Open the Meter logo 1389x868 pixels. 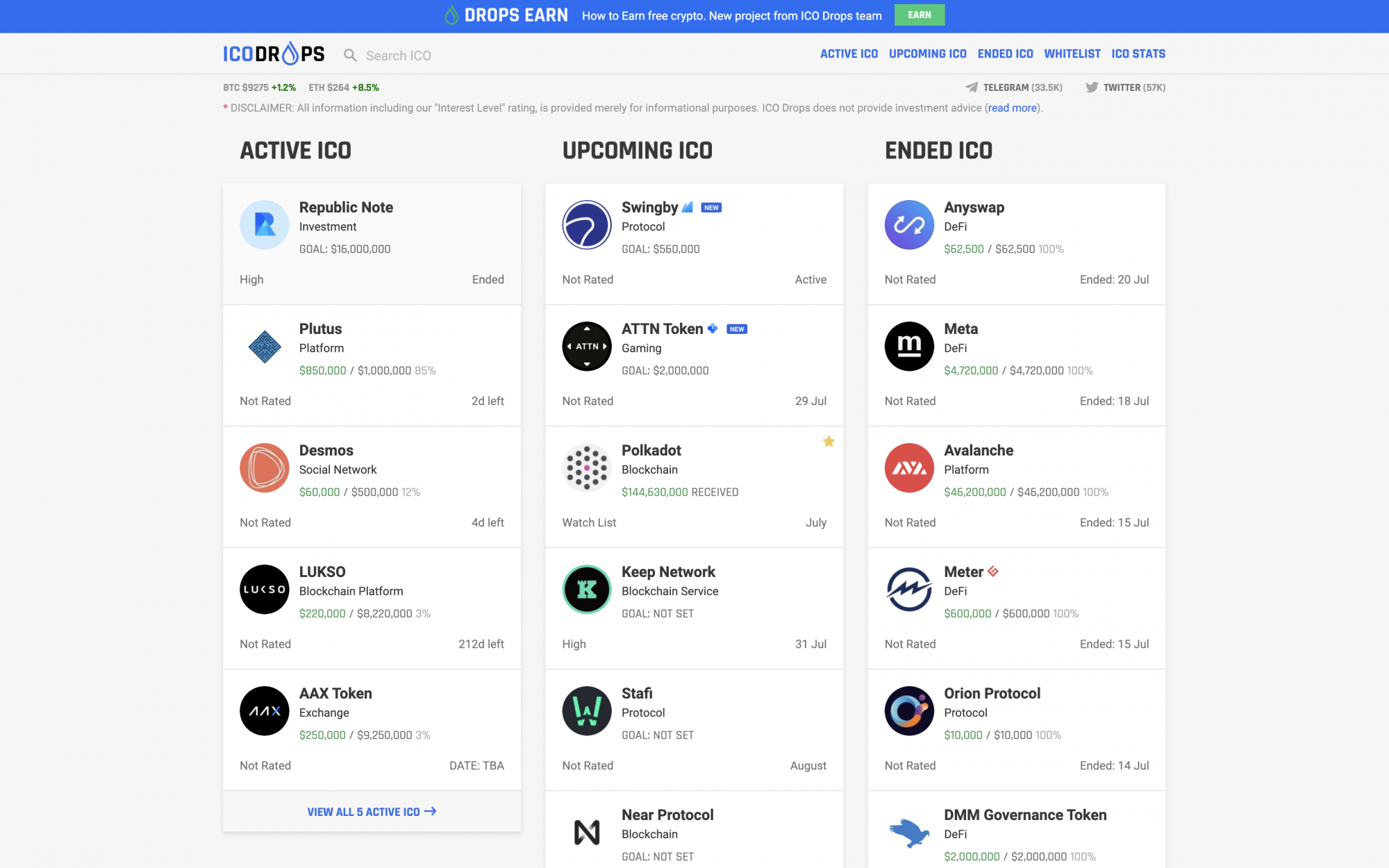point(909,590)
